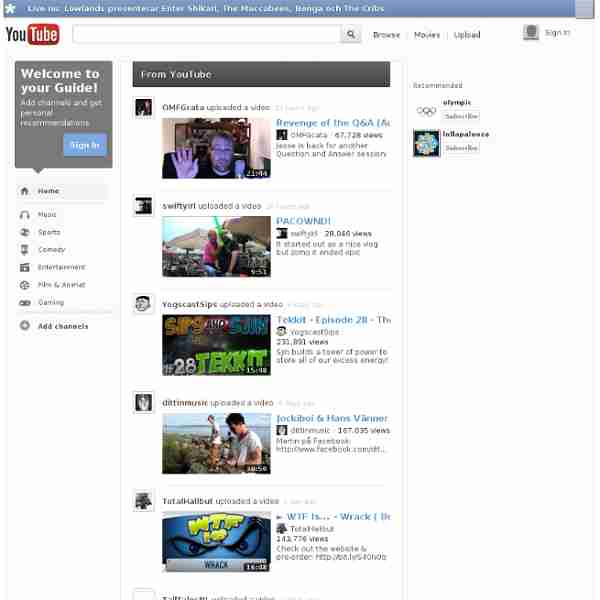The image size is (600, 600).
Task: Subscribe to the olympic channel
Action: (x=461, y=116)
